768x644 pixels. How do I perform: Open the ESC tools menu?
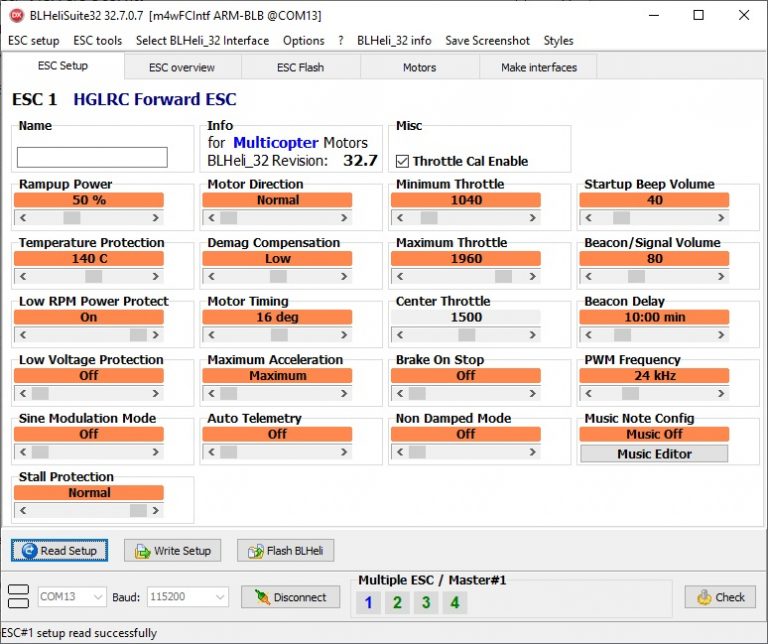97,41
